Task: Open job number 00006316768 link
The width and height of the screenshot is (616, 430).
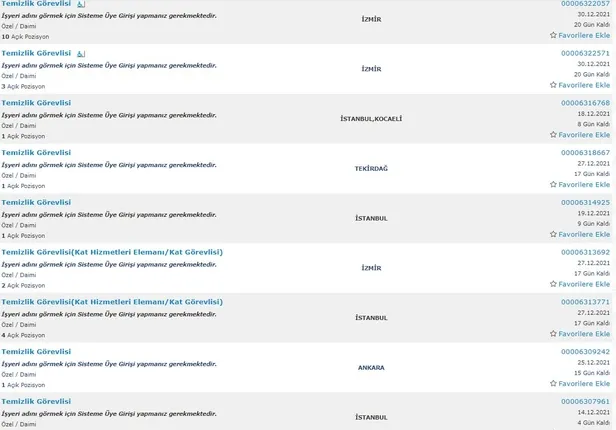Action: click(585, 102)
